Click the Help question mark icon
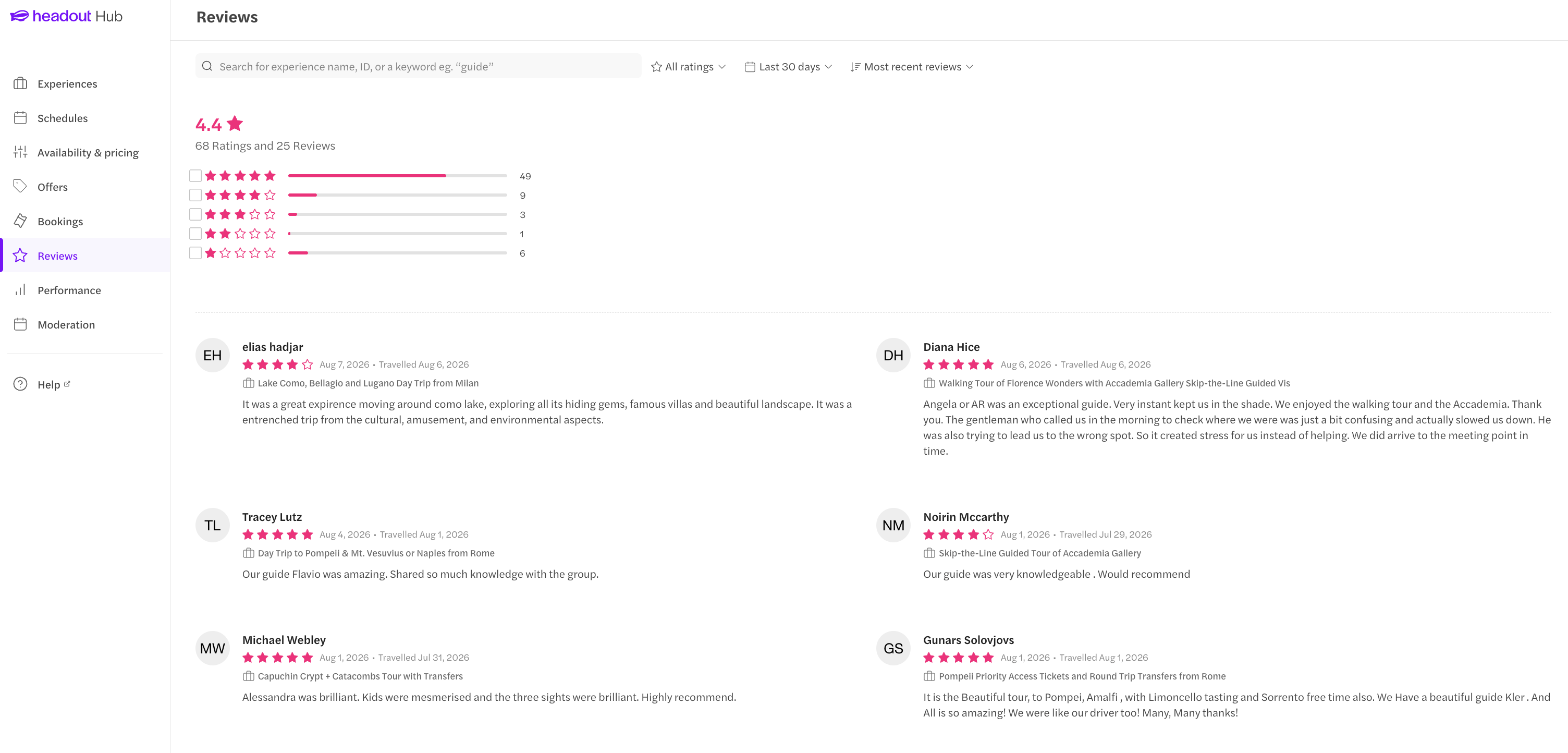 [x=20, y=384]
